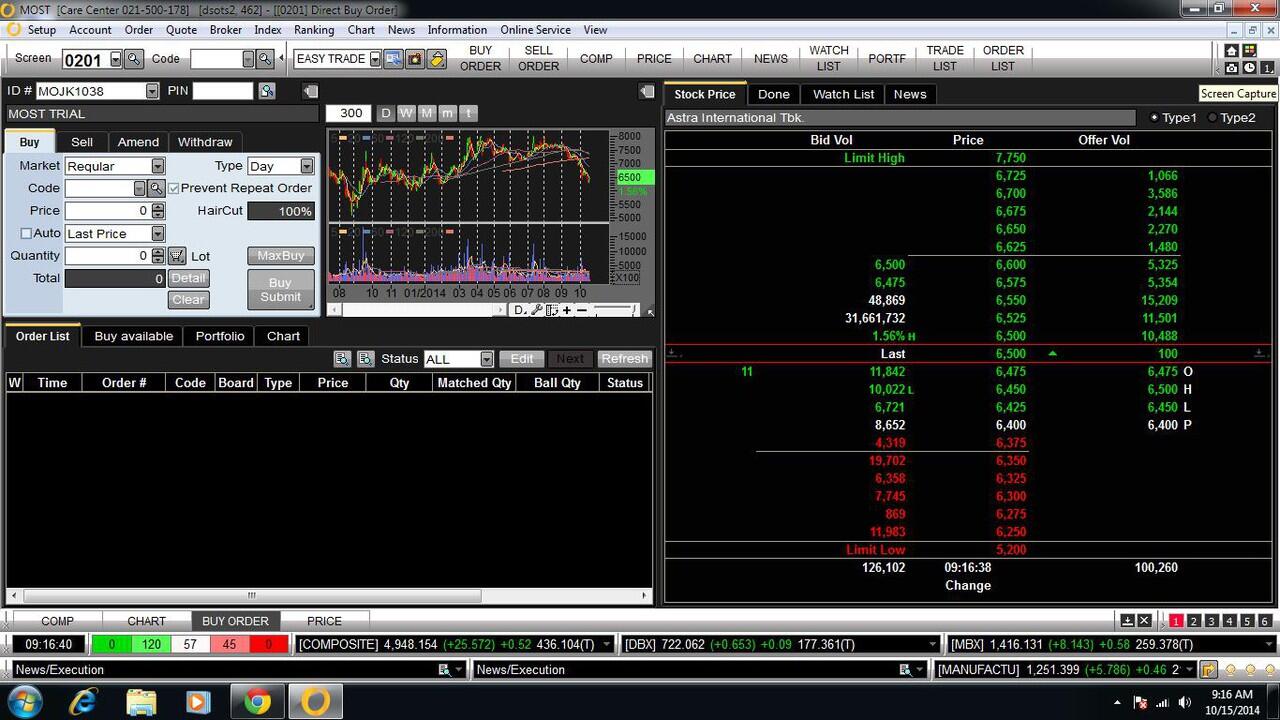Click the shopping cart icon beside Quantity
This screenshot has width=1280, height=720.
pos(177,256)
